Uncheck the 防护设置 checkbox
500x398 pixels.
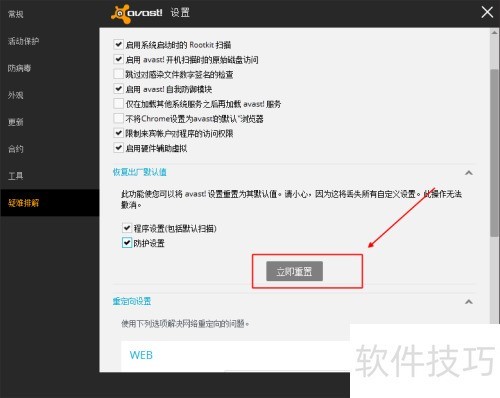(127, 243)
